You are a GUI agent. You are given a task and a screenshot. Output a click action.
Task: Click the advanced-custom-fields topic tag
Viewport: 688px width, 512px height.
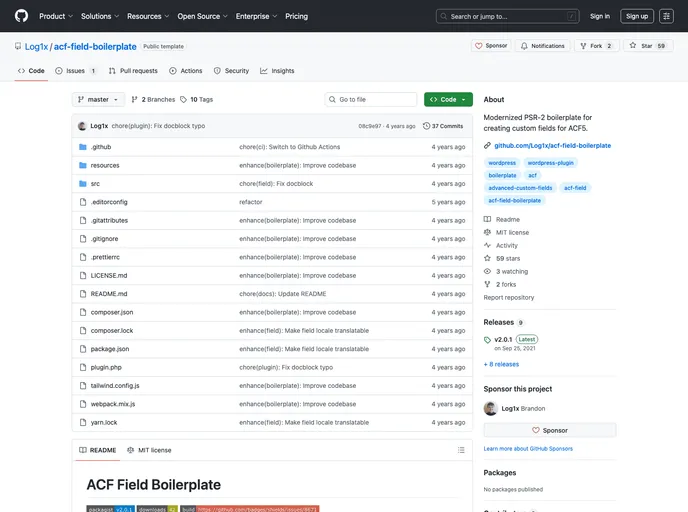[x=520, y=188]
